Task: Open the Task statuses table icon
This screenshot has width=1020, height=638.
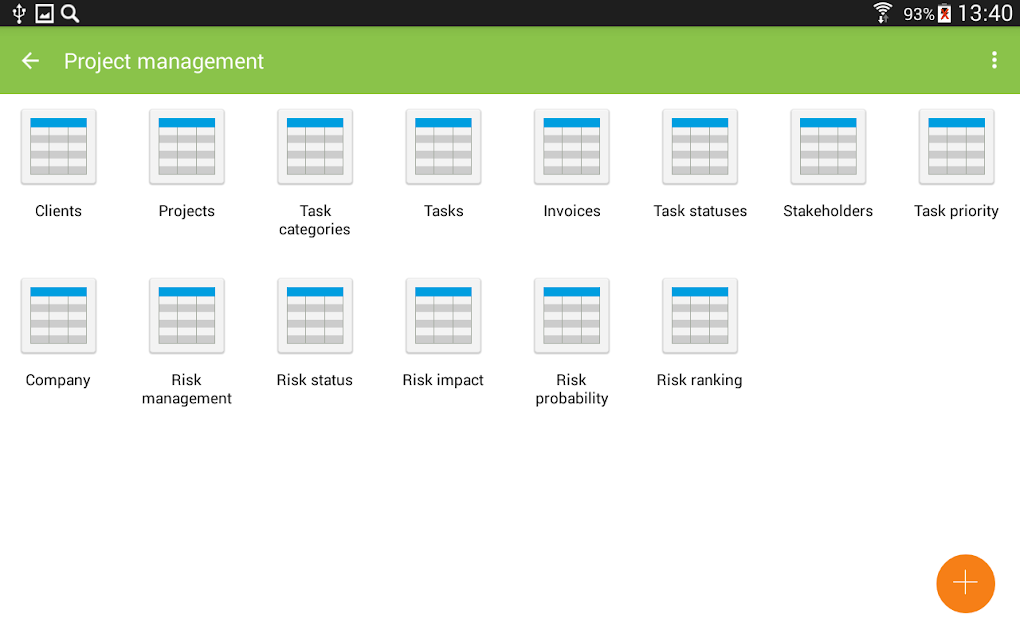Action: pyautogui.click(x=700, y=147)
